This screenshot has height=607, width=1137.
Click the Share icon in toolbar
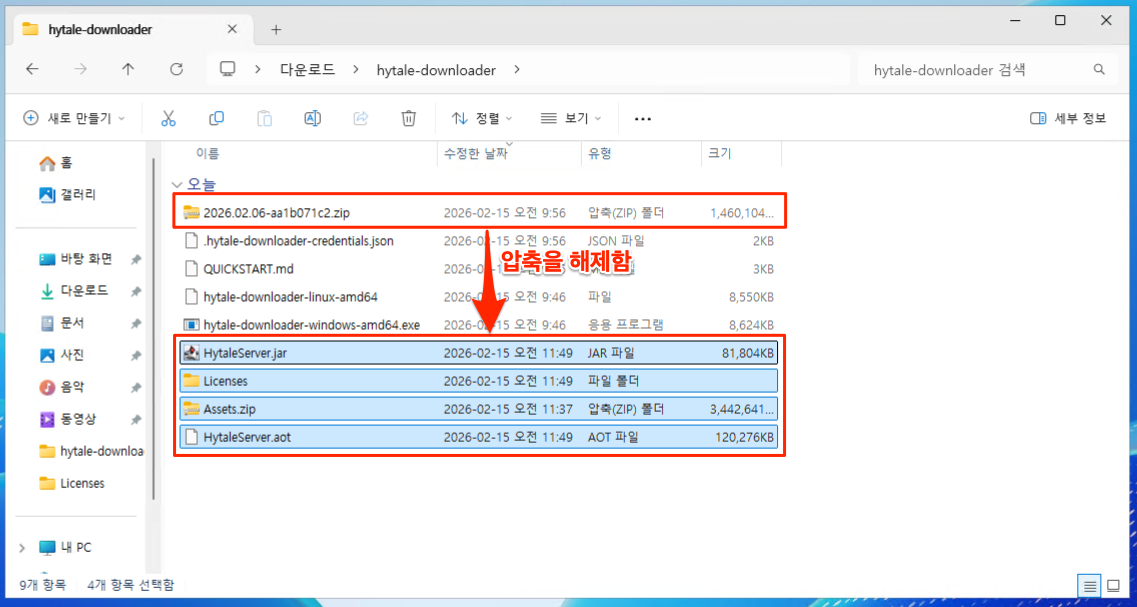click(x=360, y=118)
